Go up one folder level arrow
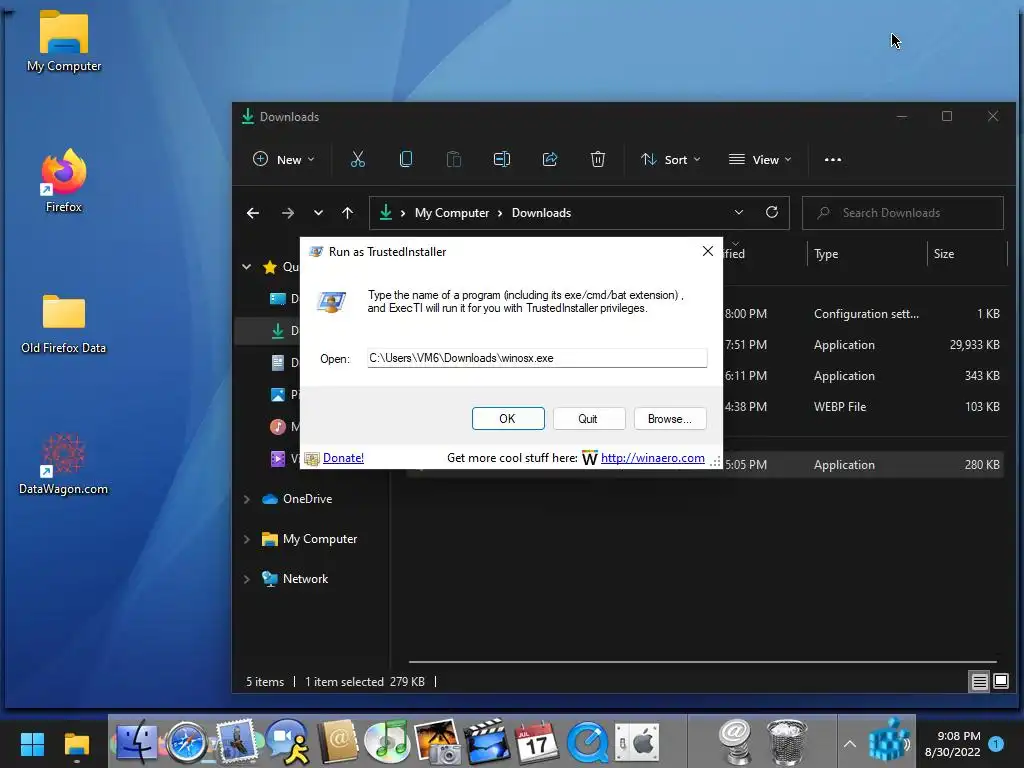This screenshot has width=1024, height=768. click(347, 213)
